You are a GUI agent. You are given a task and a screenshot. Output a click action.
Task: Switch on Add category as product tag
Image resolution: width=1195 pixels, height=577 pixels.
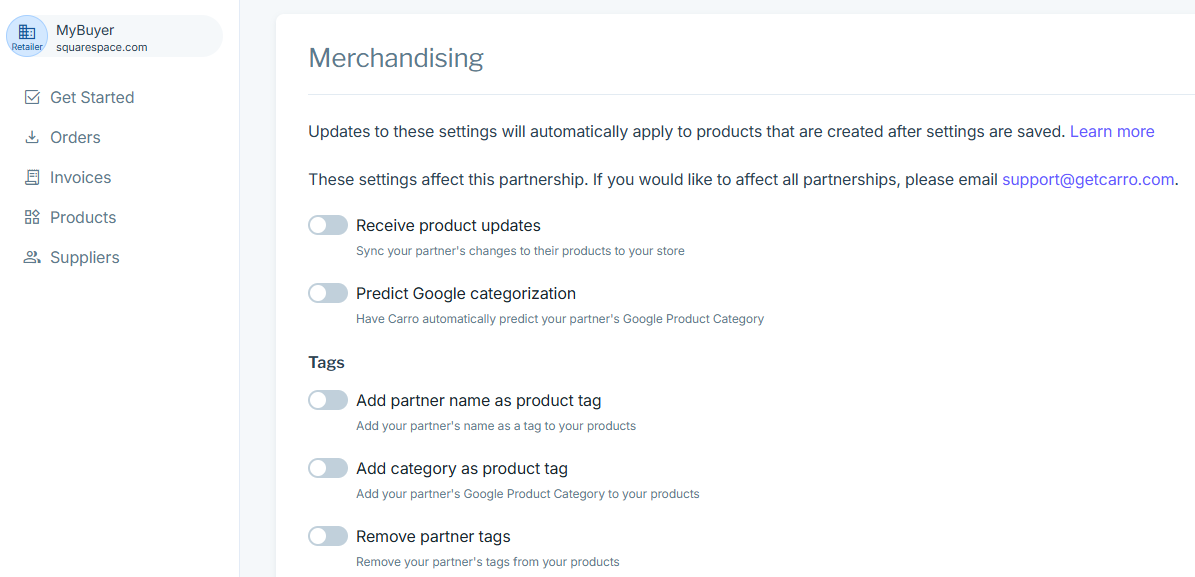pyautogui.click(x=328, y=468)
